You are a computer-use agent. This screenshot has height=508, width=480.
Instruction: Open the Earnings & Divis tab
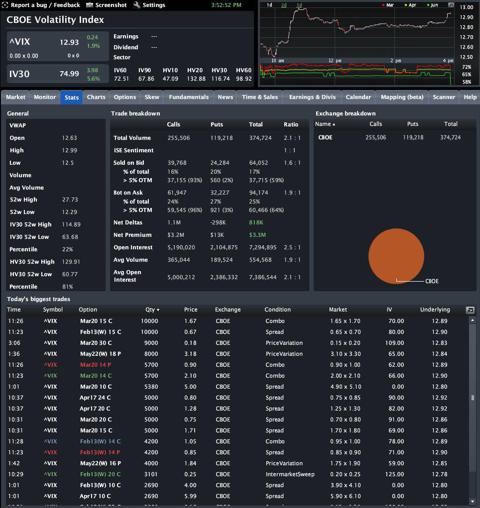pyautogui.click(x=312, y=97)
